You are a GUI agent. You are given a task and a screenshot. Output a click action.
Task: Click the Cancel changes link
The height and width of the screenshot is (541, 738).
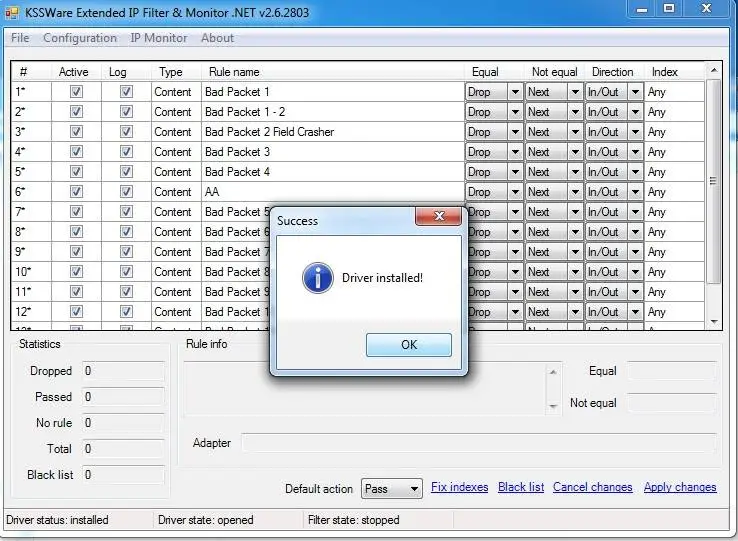593,487
